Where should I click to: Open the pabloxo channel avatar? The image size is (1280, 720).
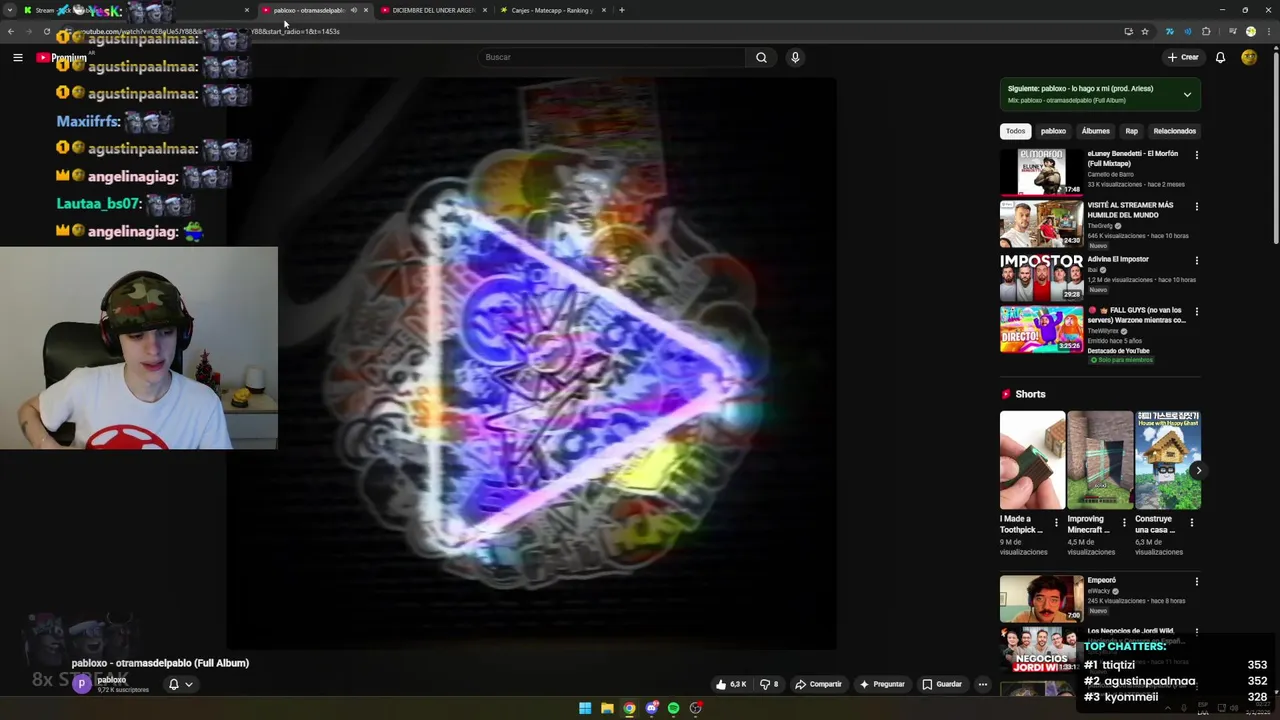82,684
